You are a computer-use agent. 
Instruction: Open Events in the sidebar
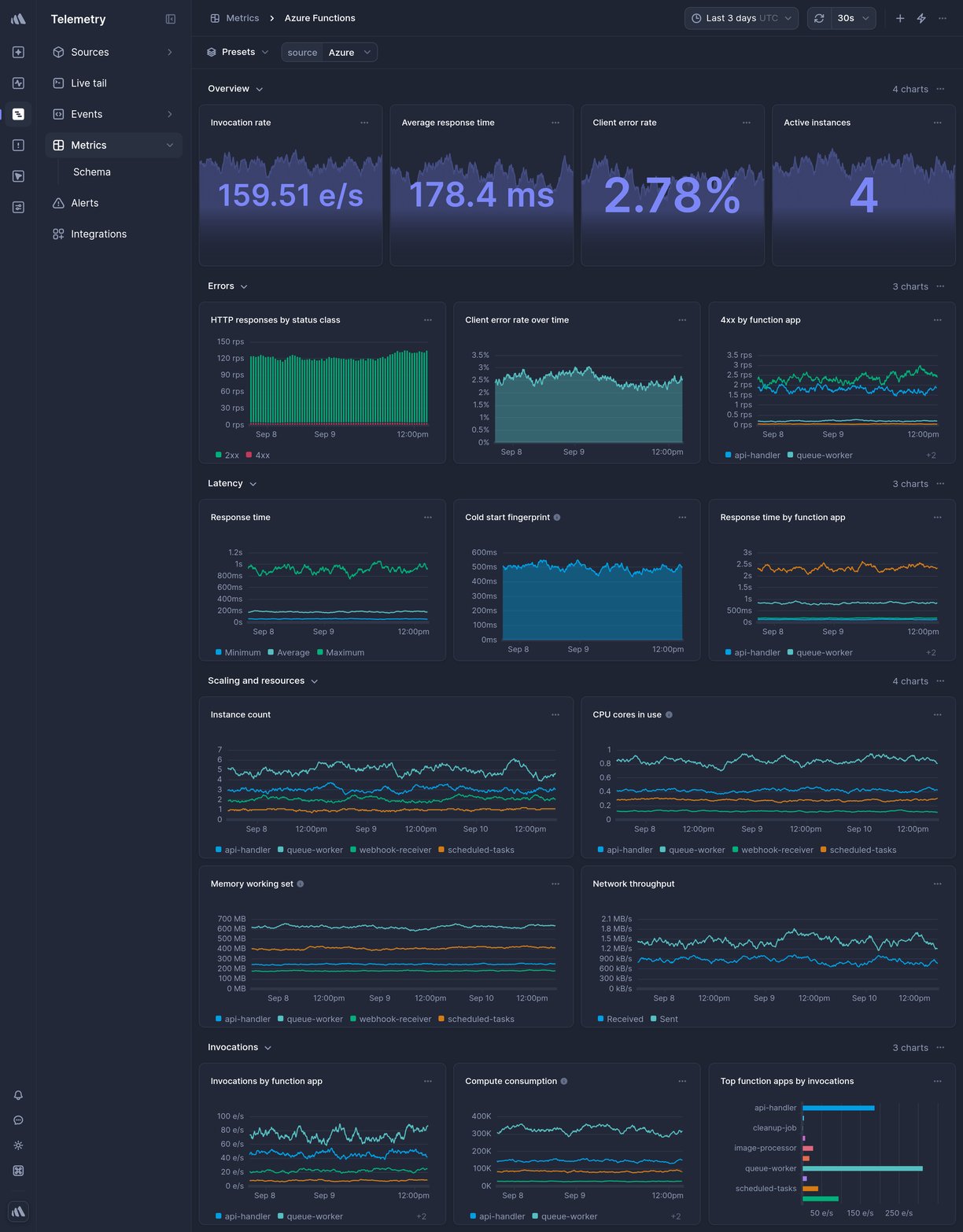pos(113,114)
